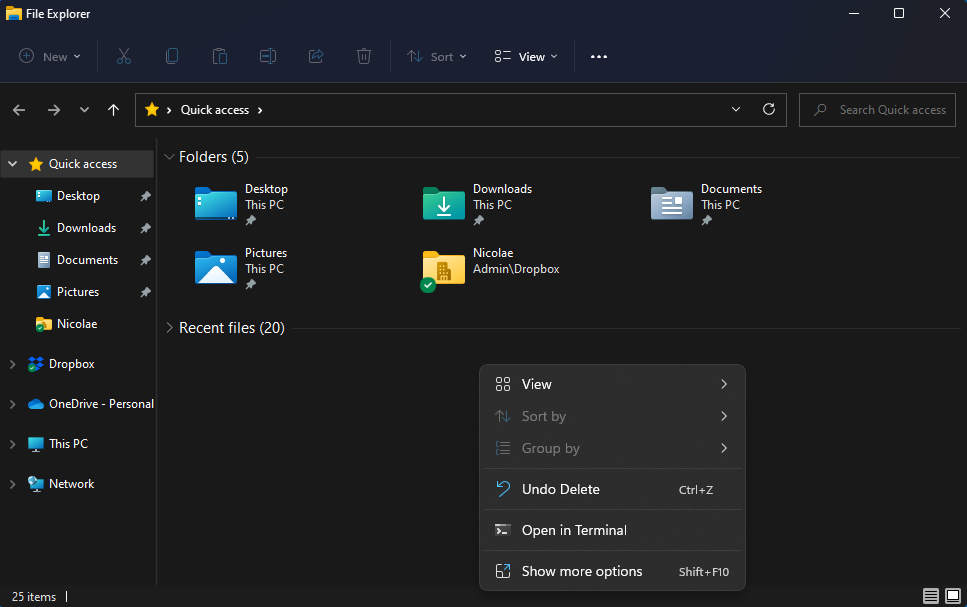
Task: Go up one level with Up arrow
Action: (x=114, y=110)
